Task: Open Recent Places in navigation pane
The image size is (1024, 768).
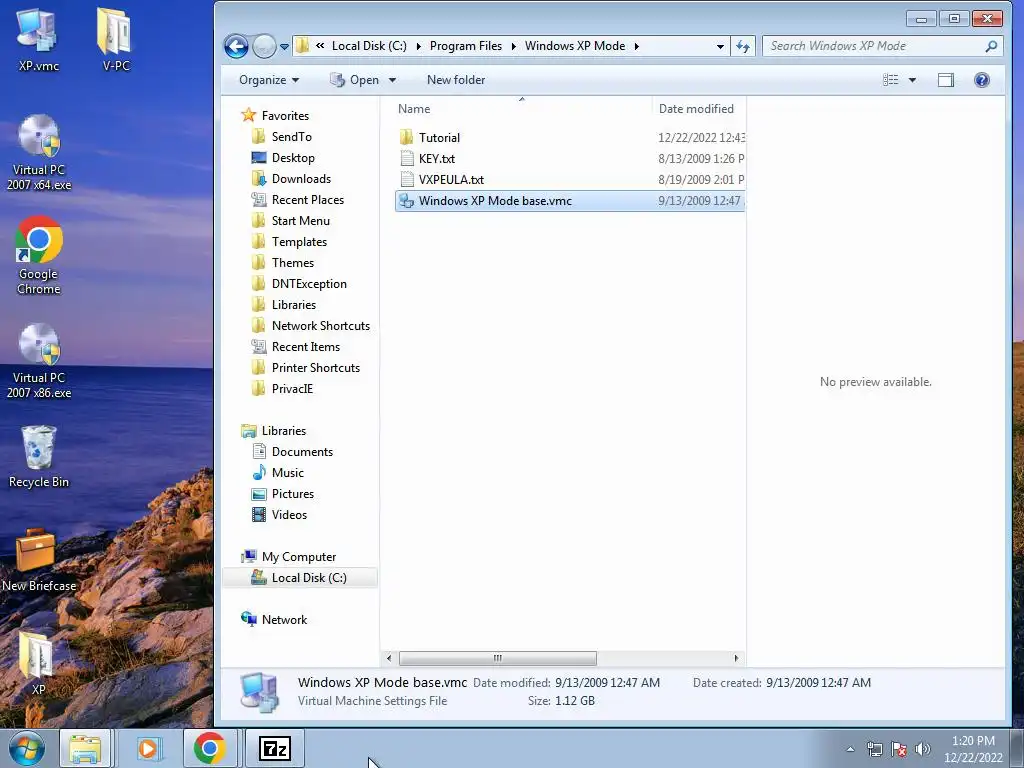Action: click(x=308, y=199)
